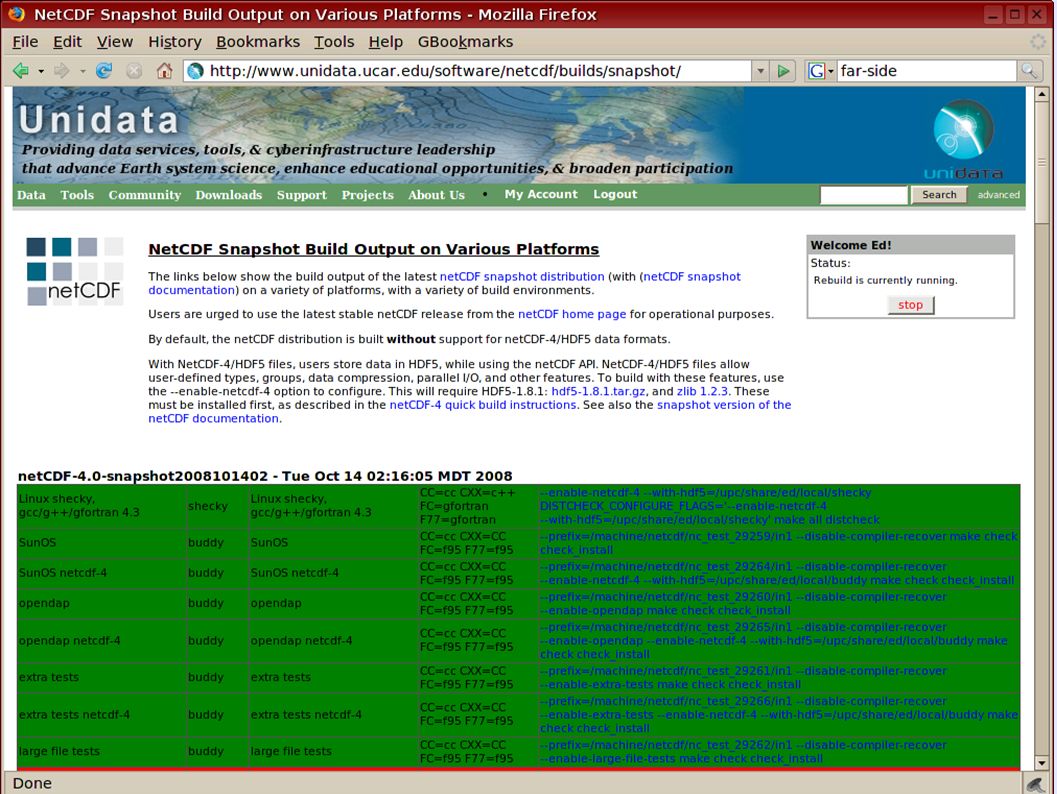Reload the current page
Image resolution: width=1057 pixels, height=794 pixels.
pos(104,71)
